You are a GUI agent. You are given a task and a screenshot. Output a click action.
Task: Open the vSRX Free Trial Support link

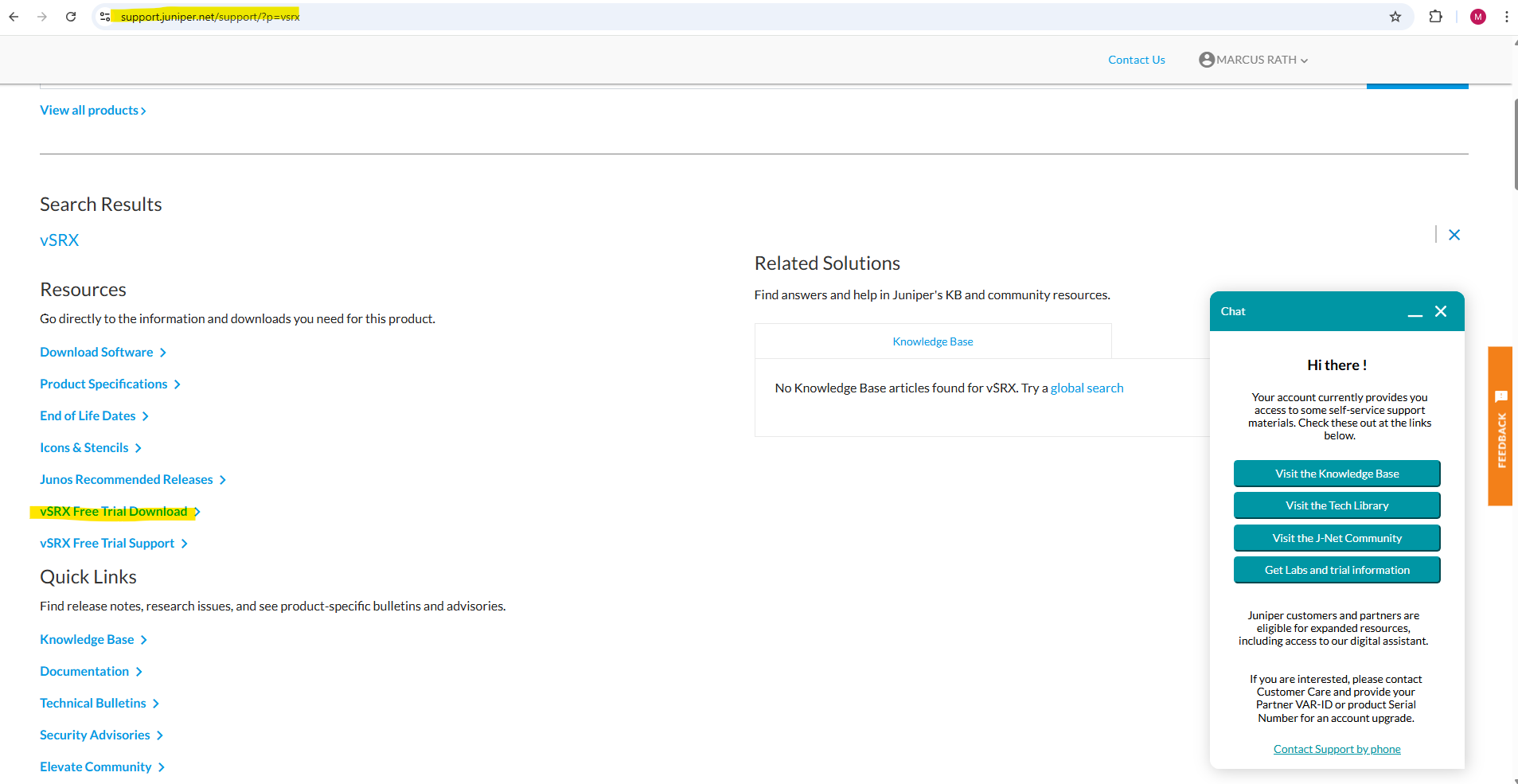pyautogui.click(x=114, y=544)
